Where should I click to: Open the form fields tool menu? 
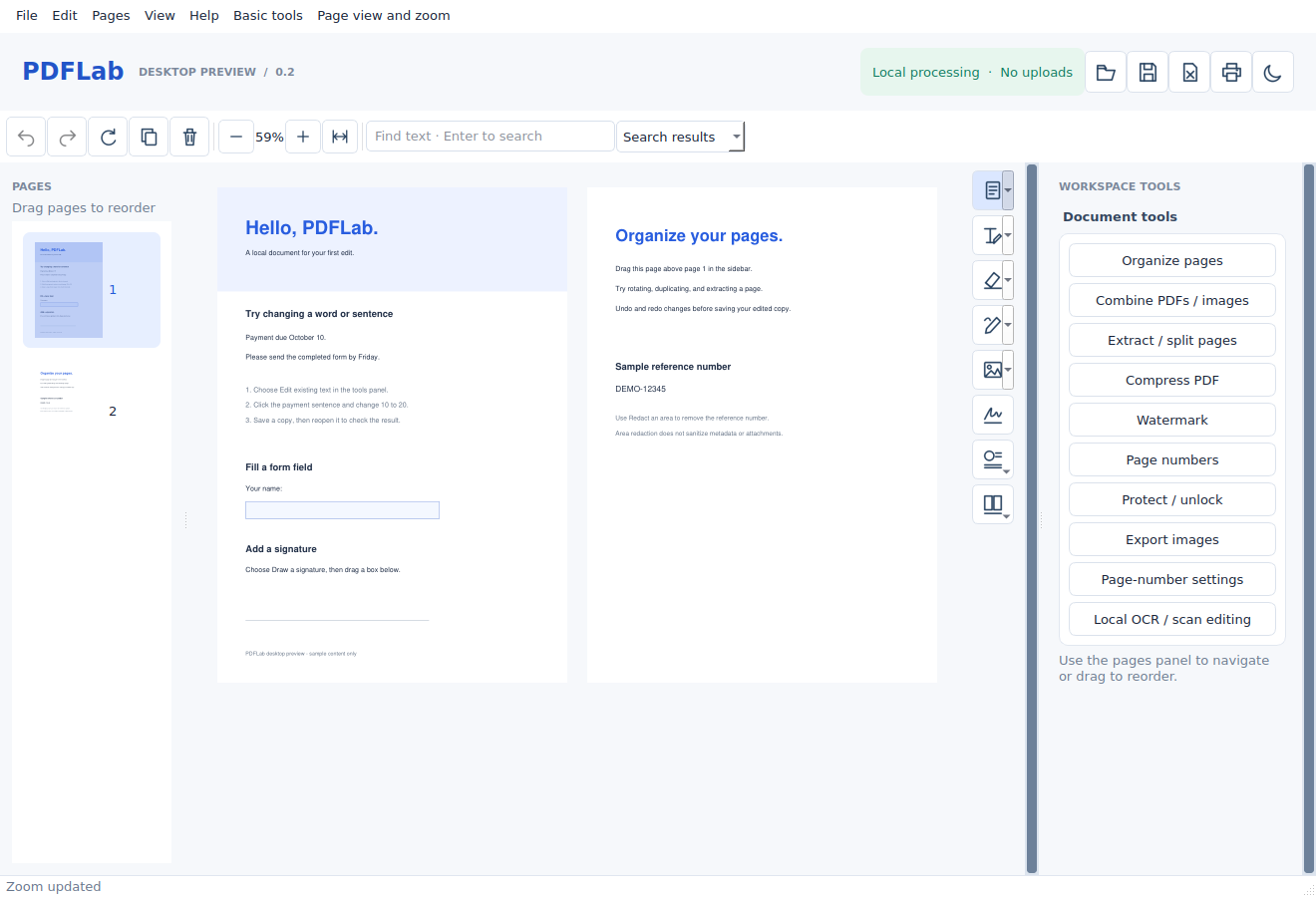click(x=993, y=459)
